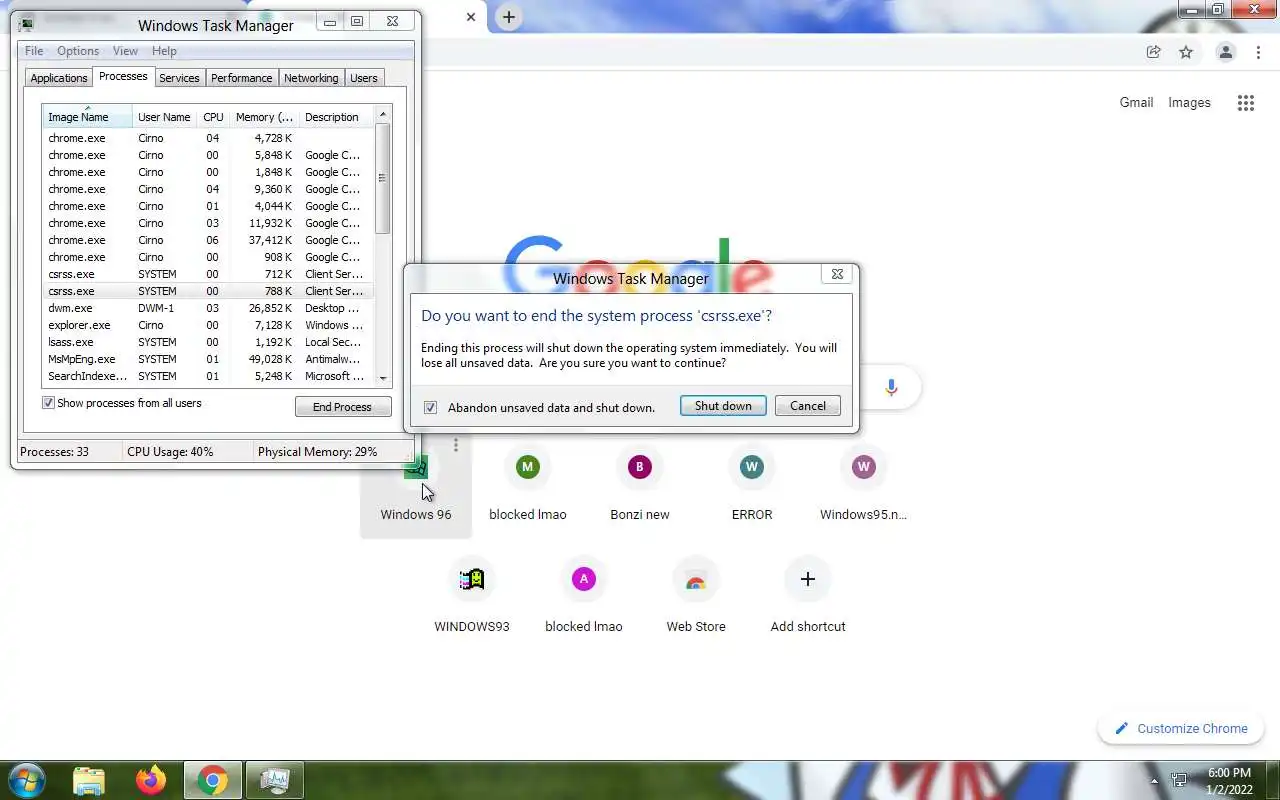Viewport: 1280px width, 800px height.
Task: Click End Process button
Action: [x=343, y=407]
